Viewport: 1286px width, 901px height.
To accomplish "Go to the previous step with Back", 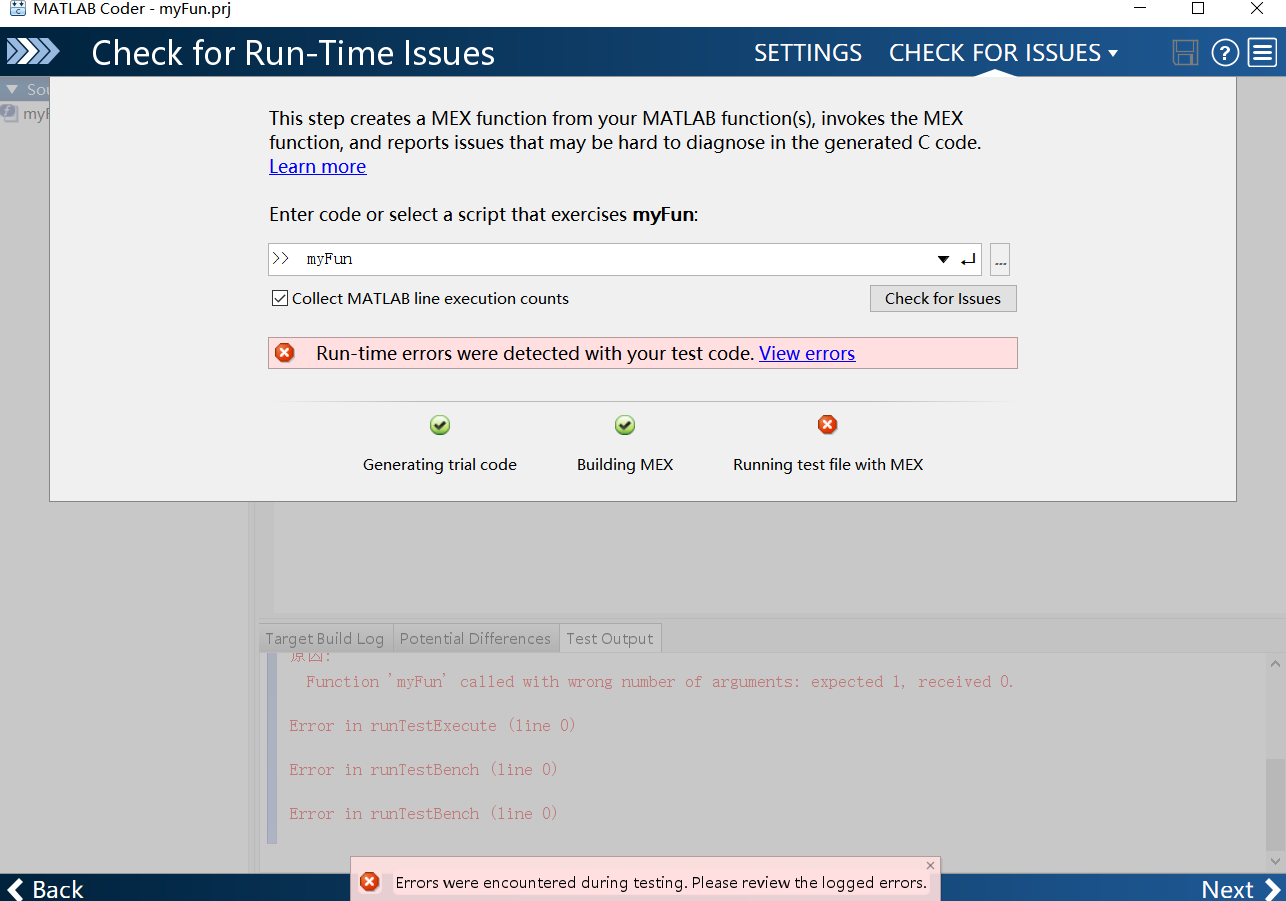I will pos(45,888).
